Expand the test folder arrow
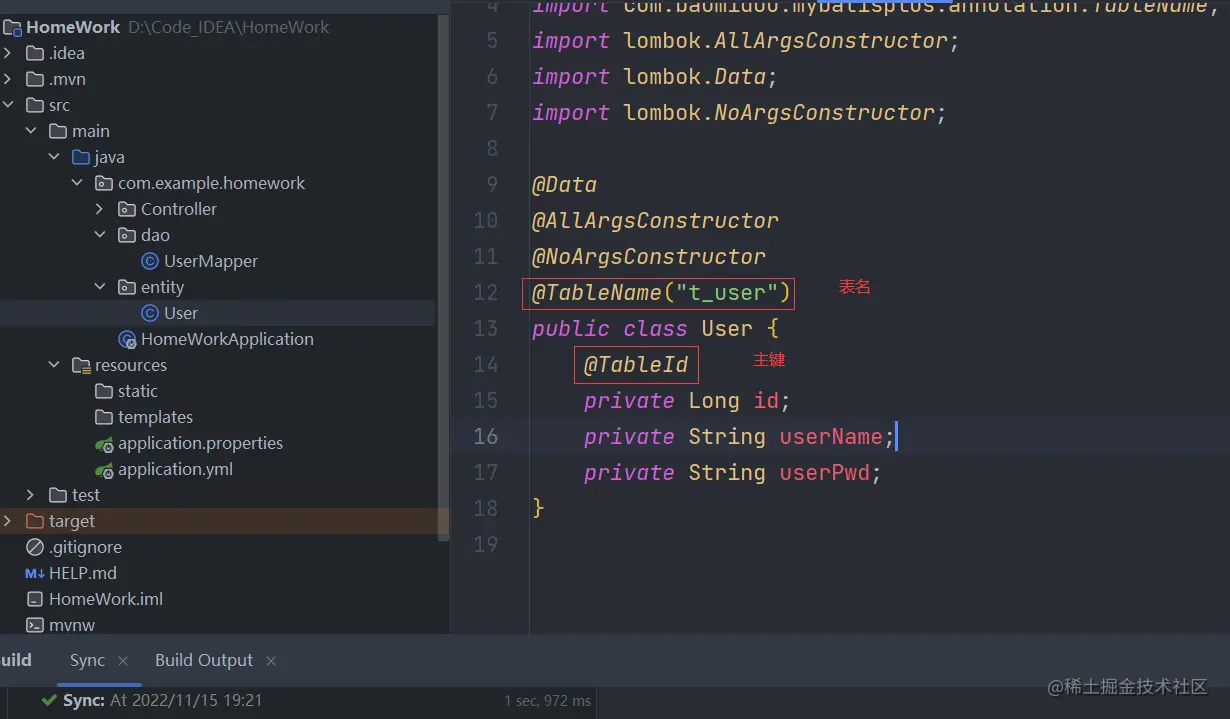 click(31, 495)
